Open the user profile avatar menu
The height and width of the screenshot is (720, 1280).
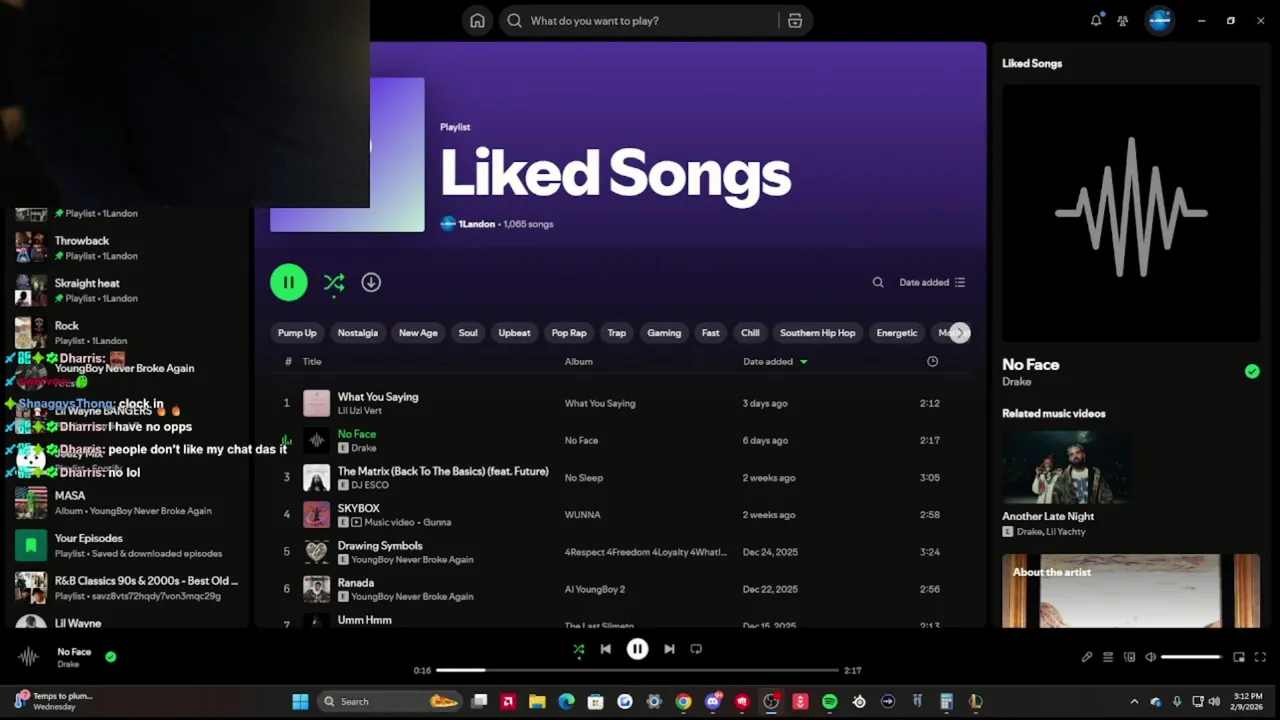click(1160, 20)
